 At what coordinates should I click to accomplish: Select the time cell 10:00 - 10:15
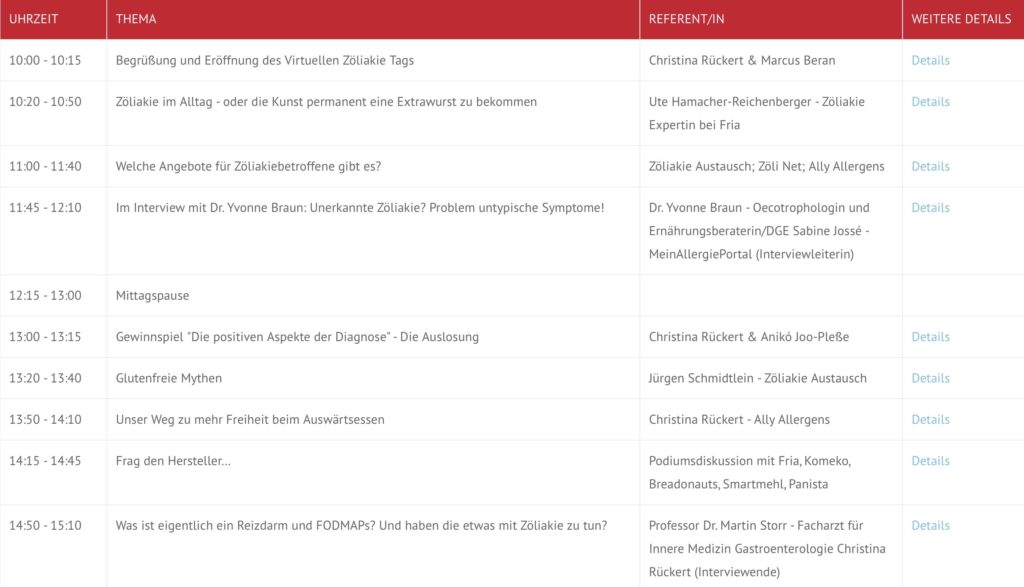45,60
